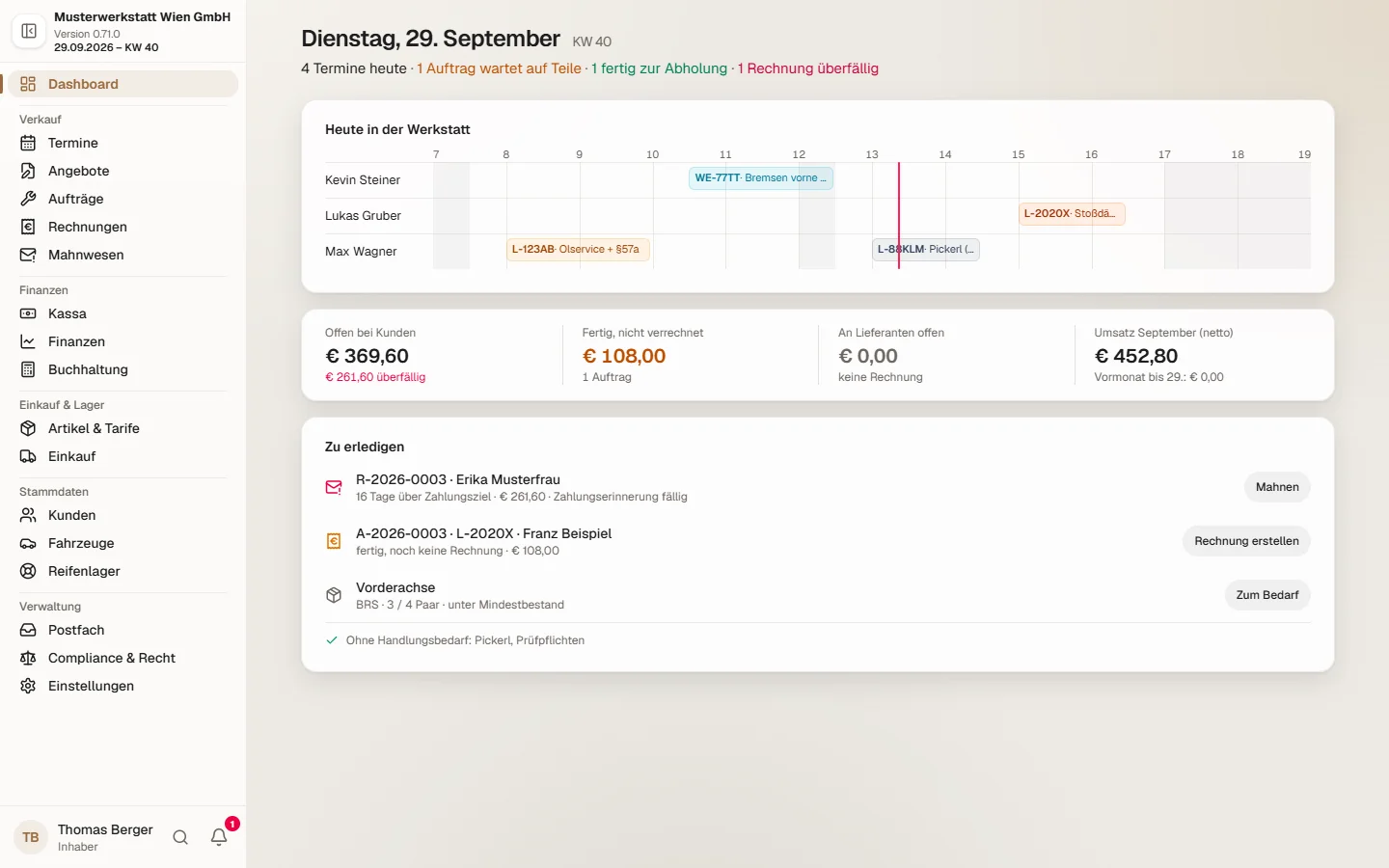Click the Postfach inbox icon
Viewport: 1389px width, 868px height.
click(x=28, y=630)
